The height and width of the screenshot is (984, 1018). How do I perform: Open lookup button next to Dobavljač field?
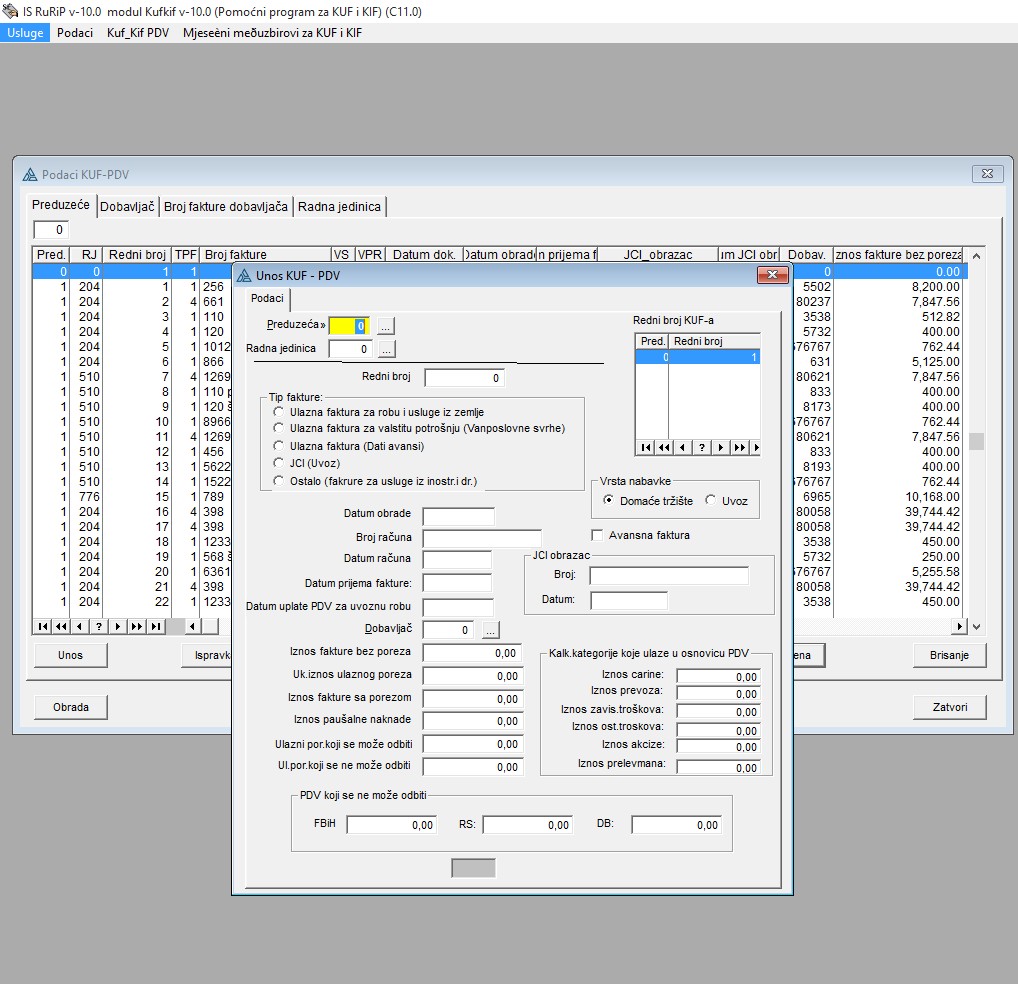[x=490, y=630]
